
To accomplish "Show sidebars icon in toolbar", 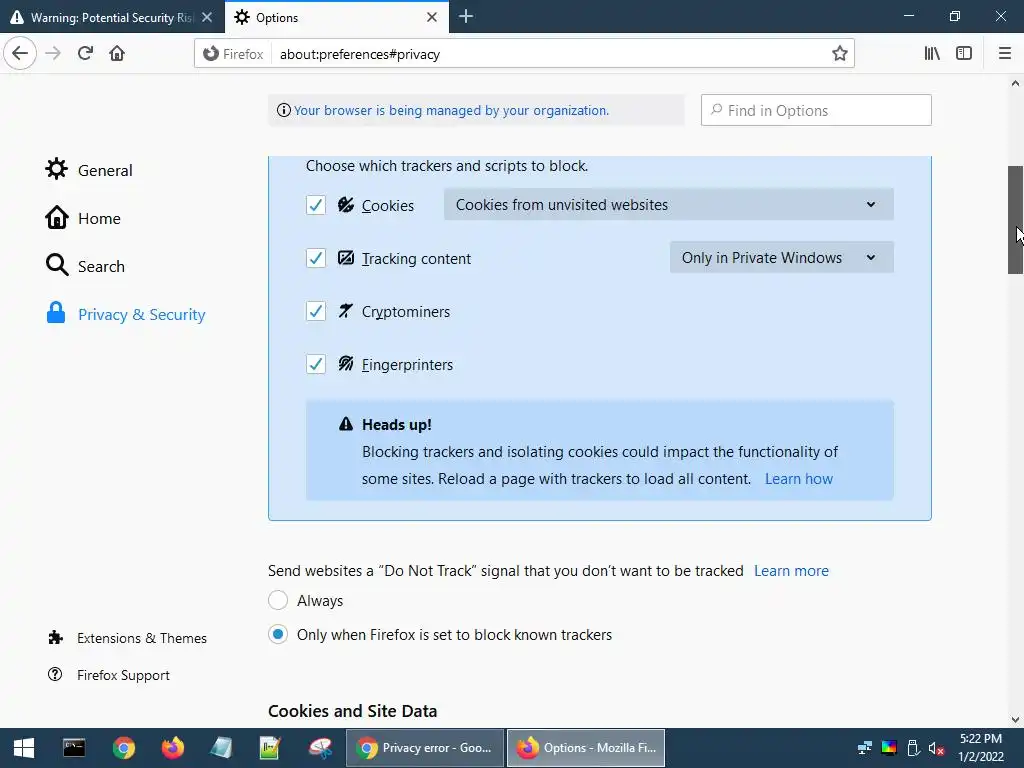I will point(964,54).
